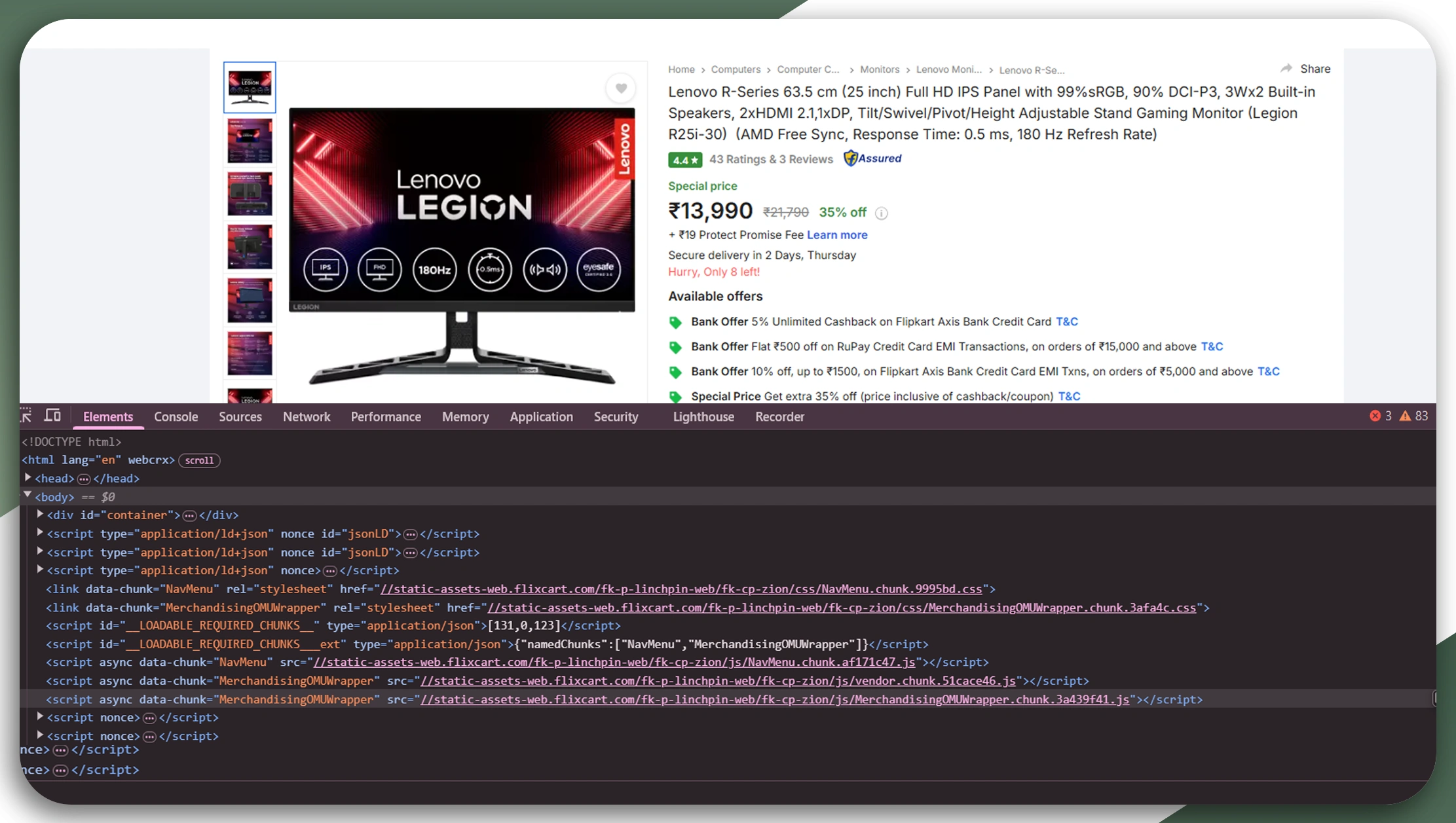Click the scroll badge on html element

coord(199,460)
